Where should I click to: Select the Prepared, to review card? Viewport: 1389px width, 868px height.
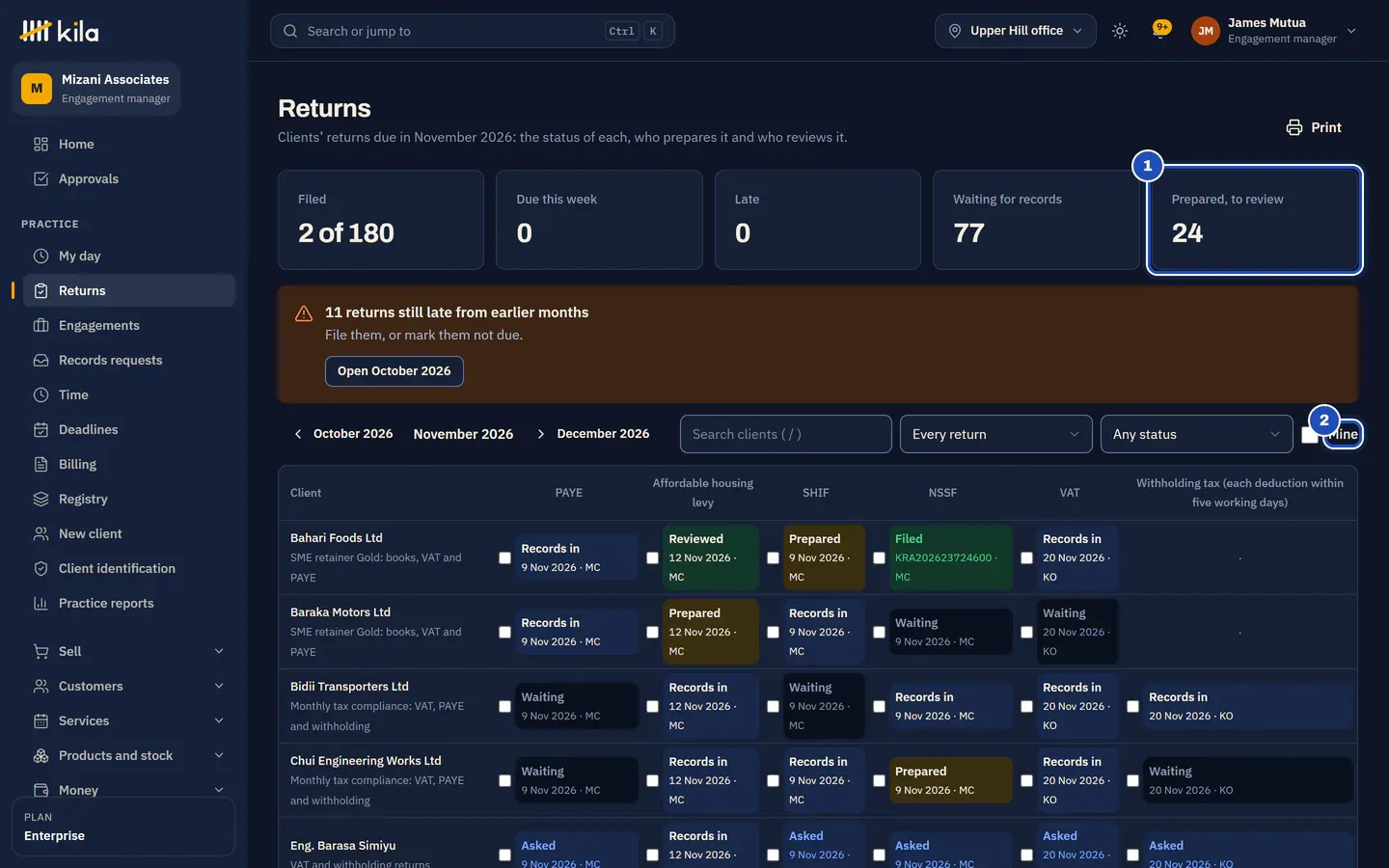[x=1254, y=220]
